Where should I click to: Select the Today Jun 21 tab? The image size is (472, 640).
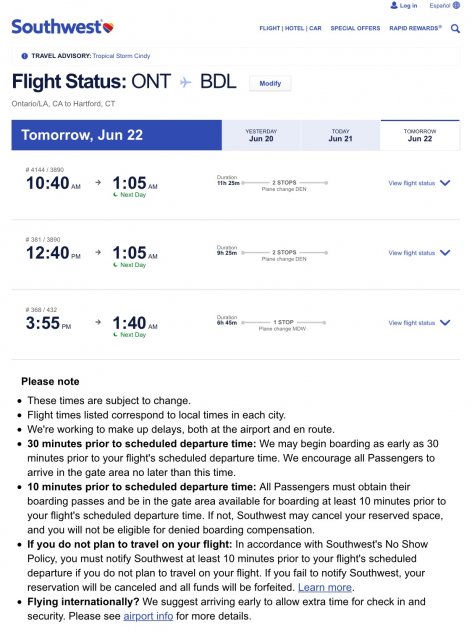pos(341,135)
